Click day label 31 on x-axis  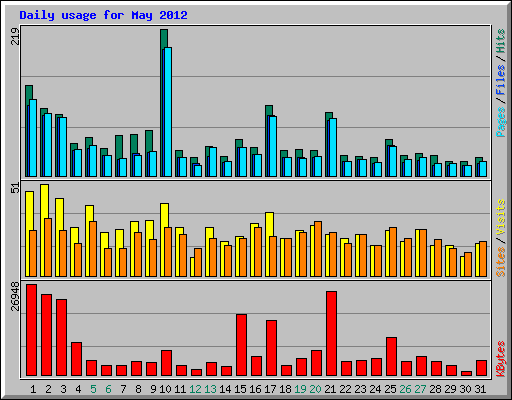(x=480, y=389)
